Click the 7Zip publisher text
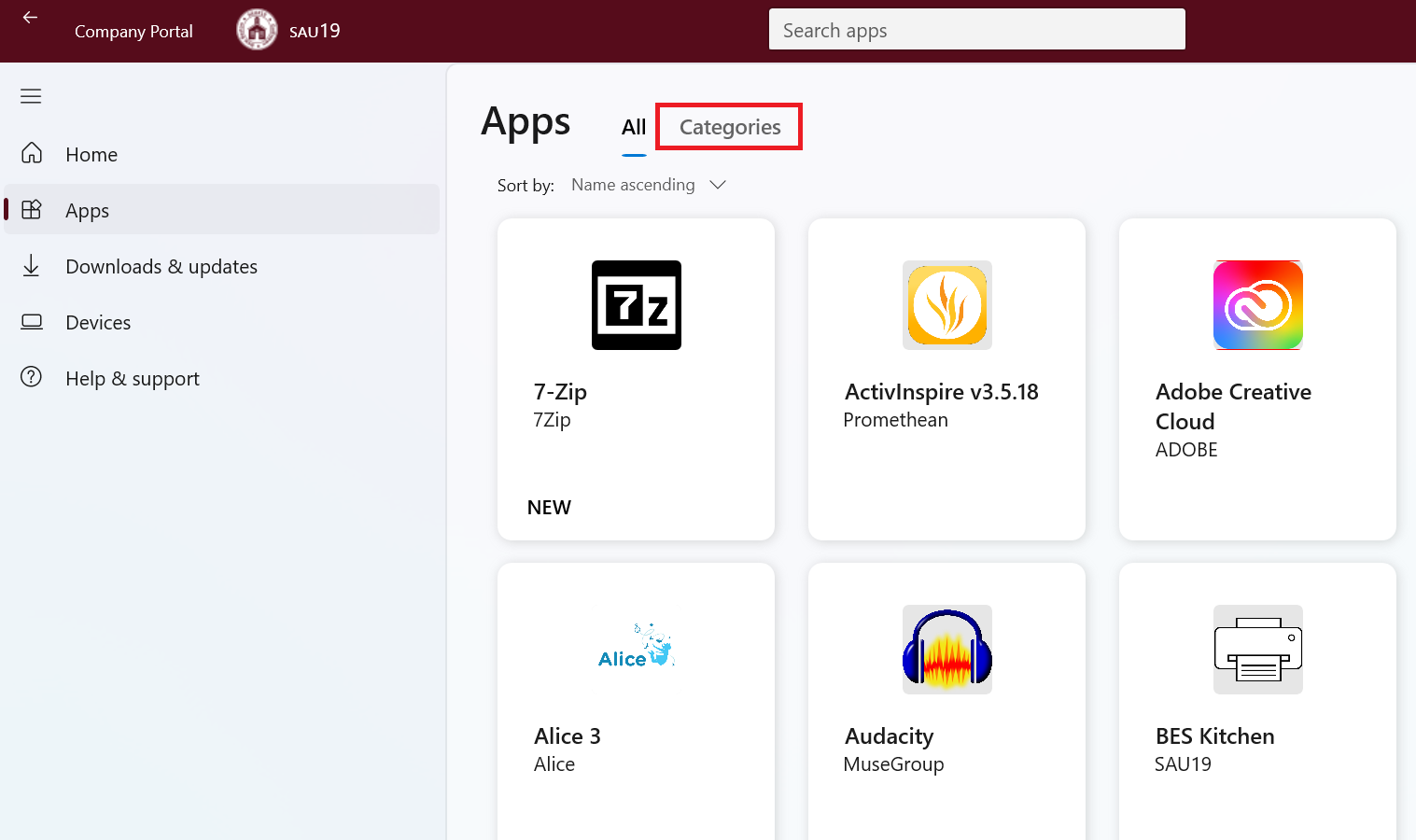Viewport: 1416px width, 840px height. [x=552, y=420]
